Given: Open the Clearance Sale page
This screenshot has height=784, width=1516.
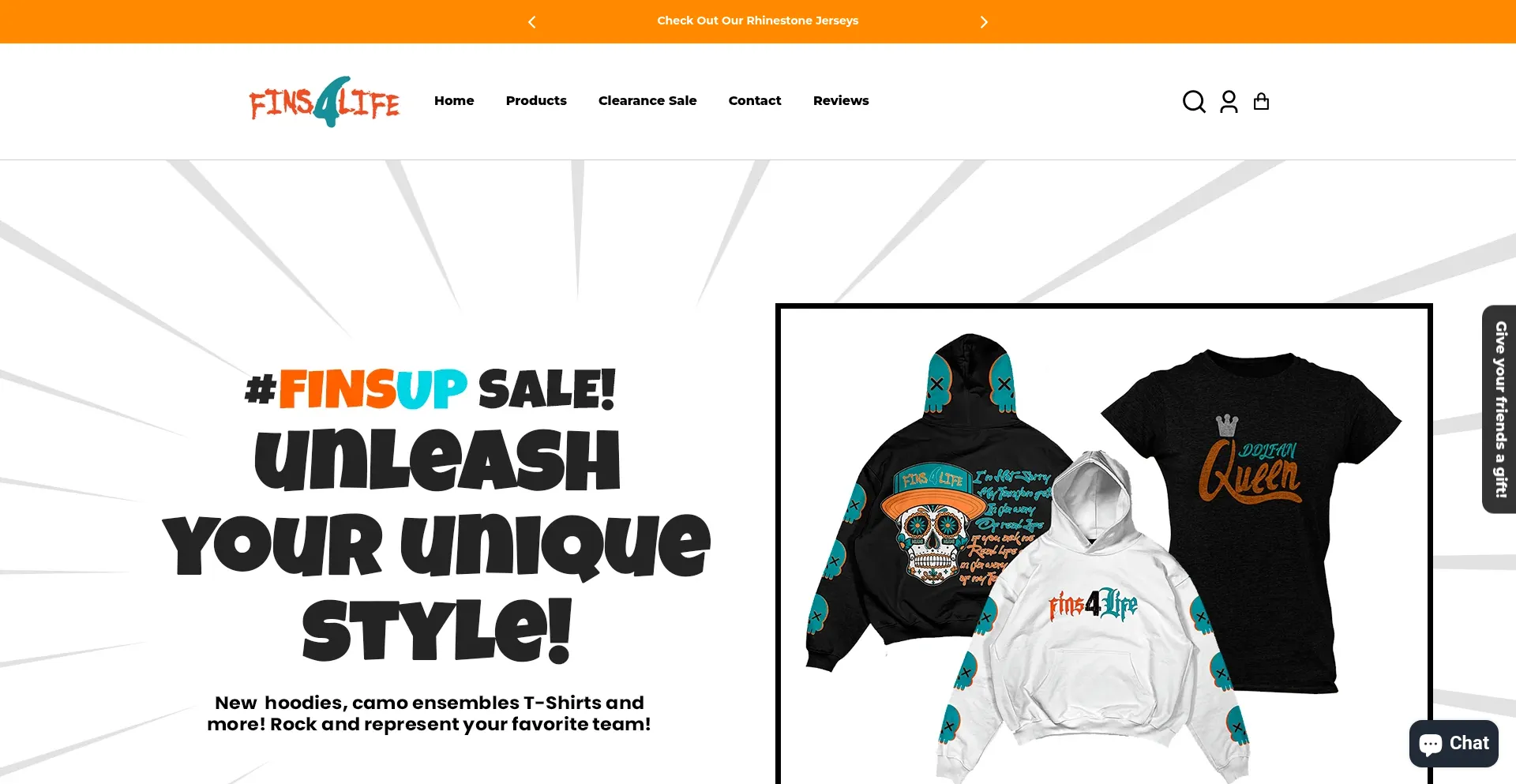Looking at the screenshot, I should (647, 101).
